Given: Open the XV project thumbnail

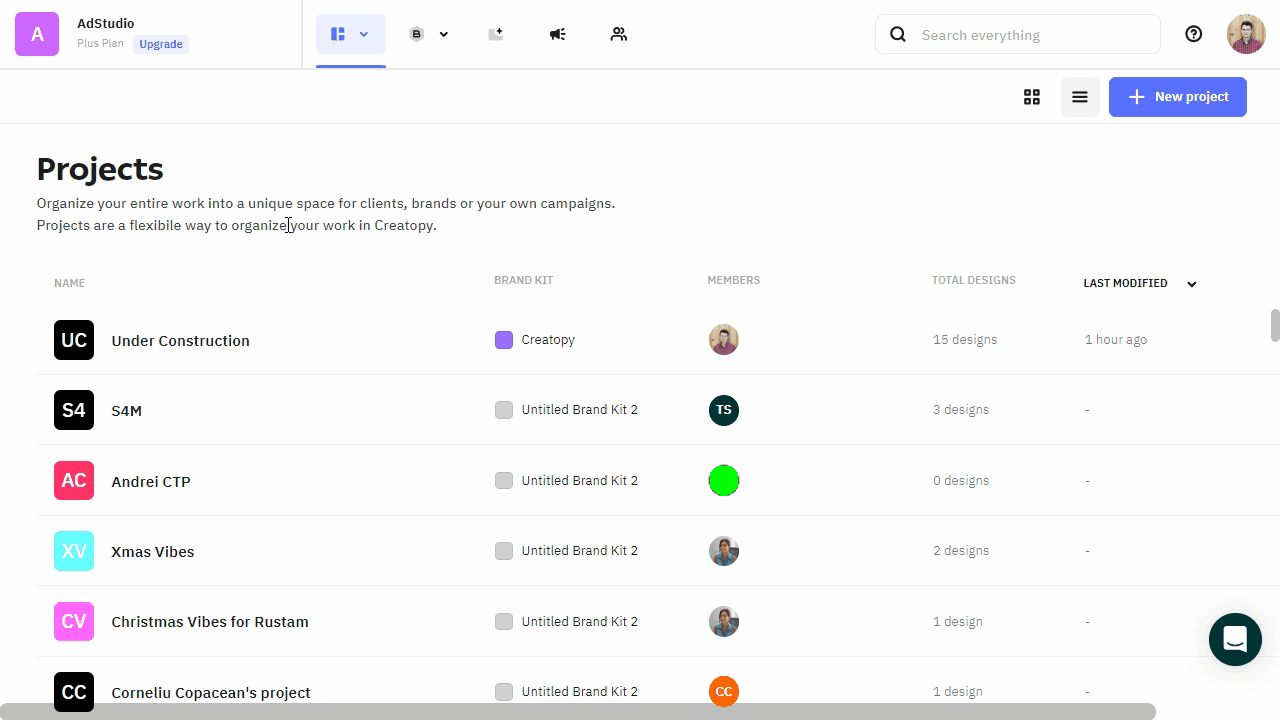Looking at the screenshot, I should click(74, 551).
